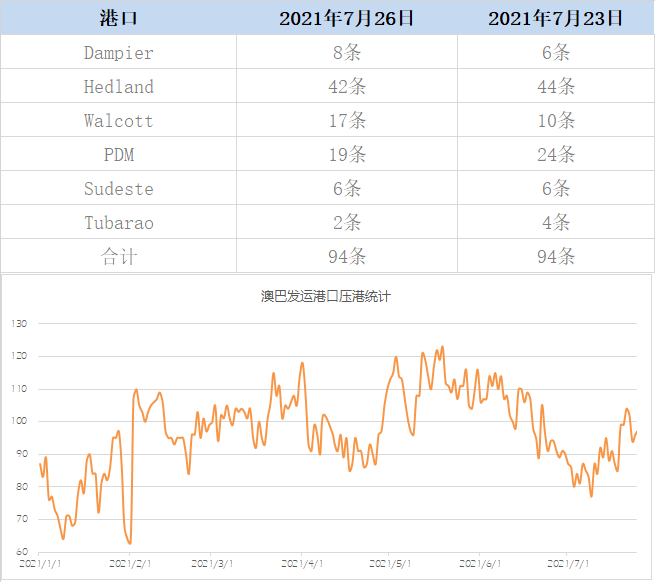This screenshot has height=582, width=655.
Task: Click the 100 y-axis label
Action: pyautogui.click(x=19, y=421)
